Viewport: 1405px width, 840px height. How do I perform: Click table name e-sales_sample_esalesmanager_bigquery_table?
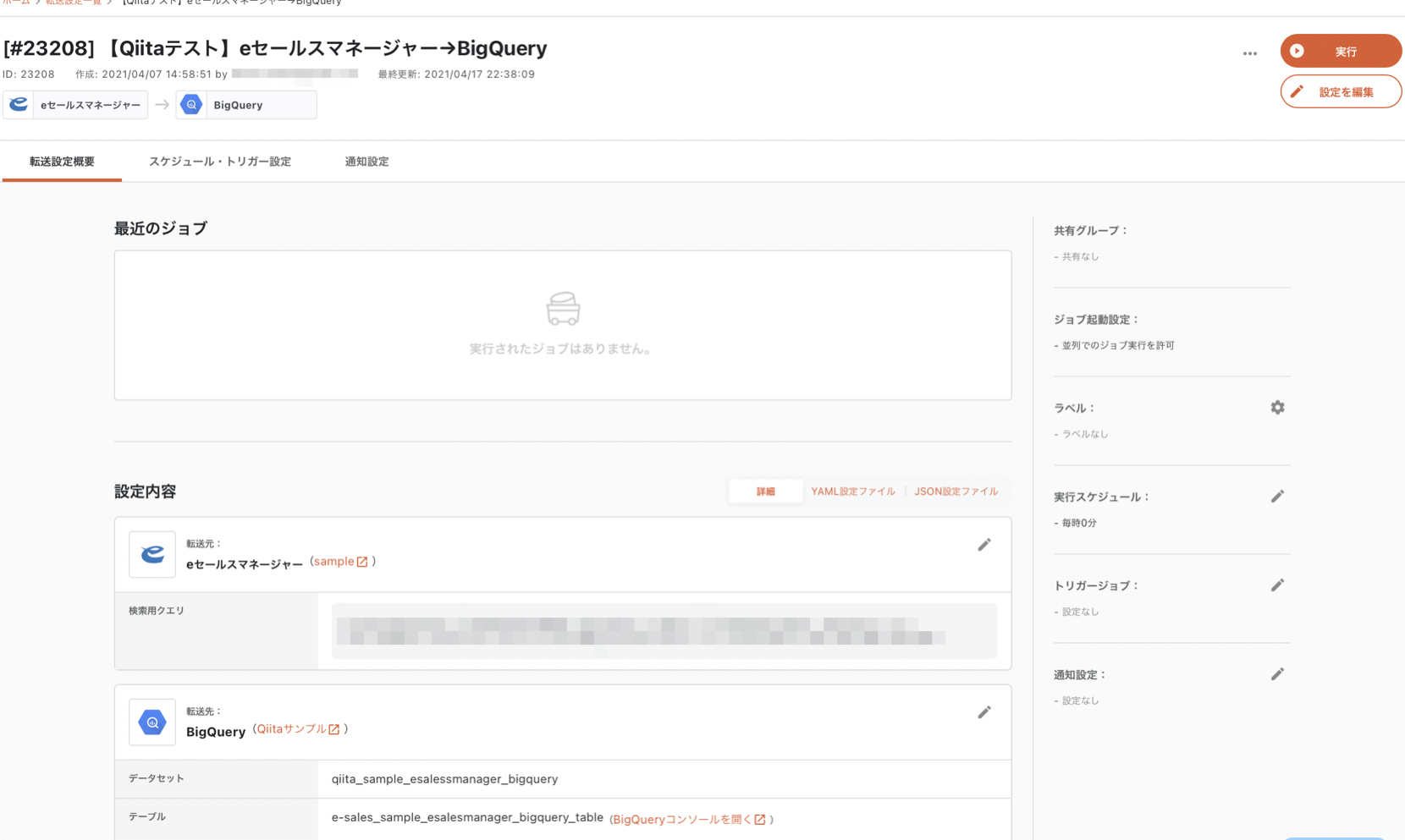(467, 818)
